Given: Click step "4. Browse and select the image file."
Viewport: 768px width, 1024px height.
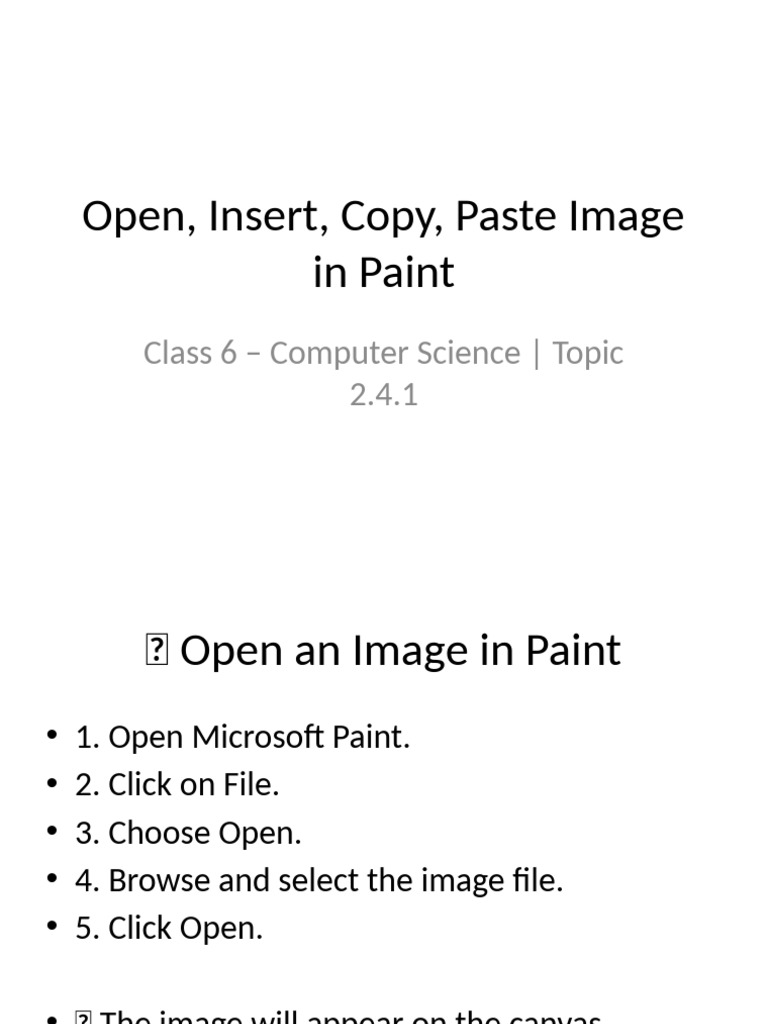Looking at the screenshot, I should (319, 881).
